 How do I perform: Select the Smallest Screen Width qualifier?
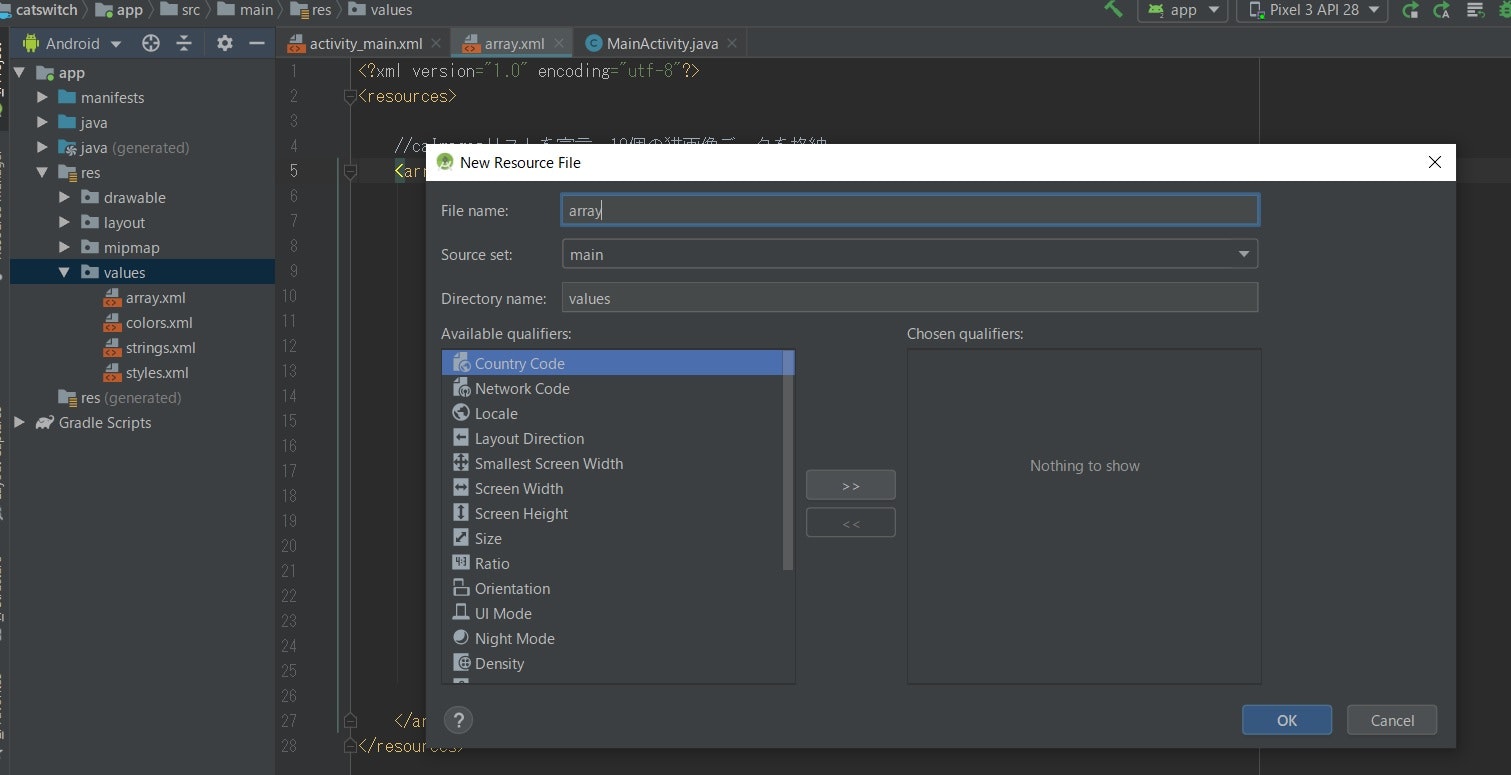613,463
